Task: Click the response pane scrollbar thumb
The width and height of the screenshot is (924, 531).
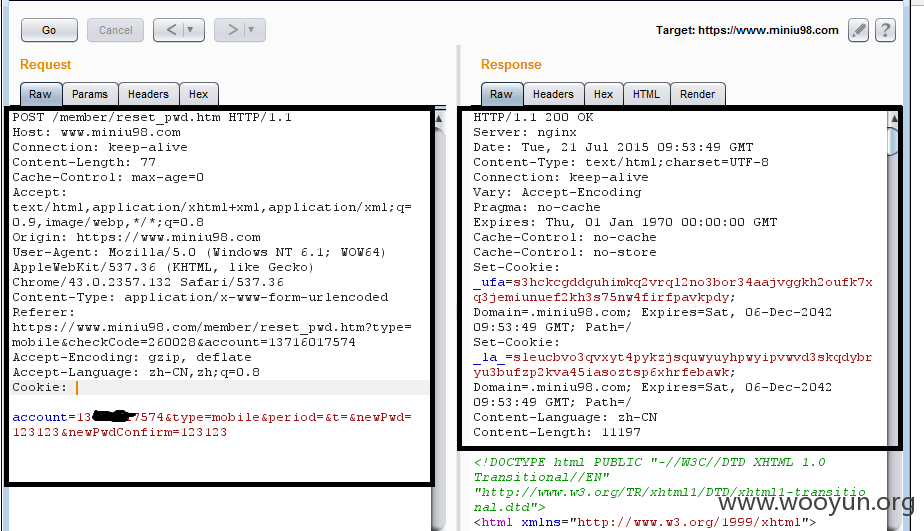Action: [x=893, y=140]
